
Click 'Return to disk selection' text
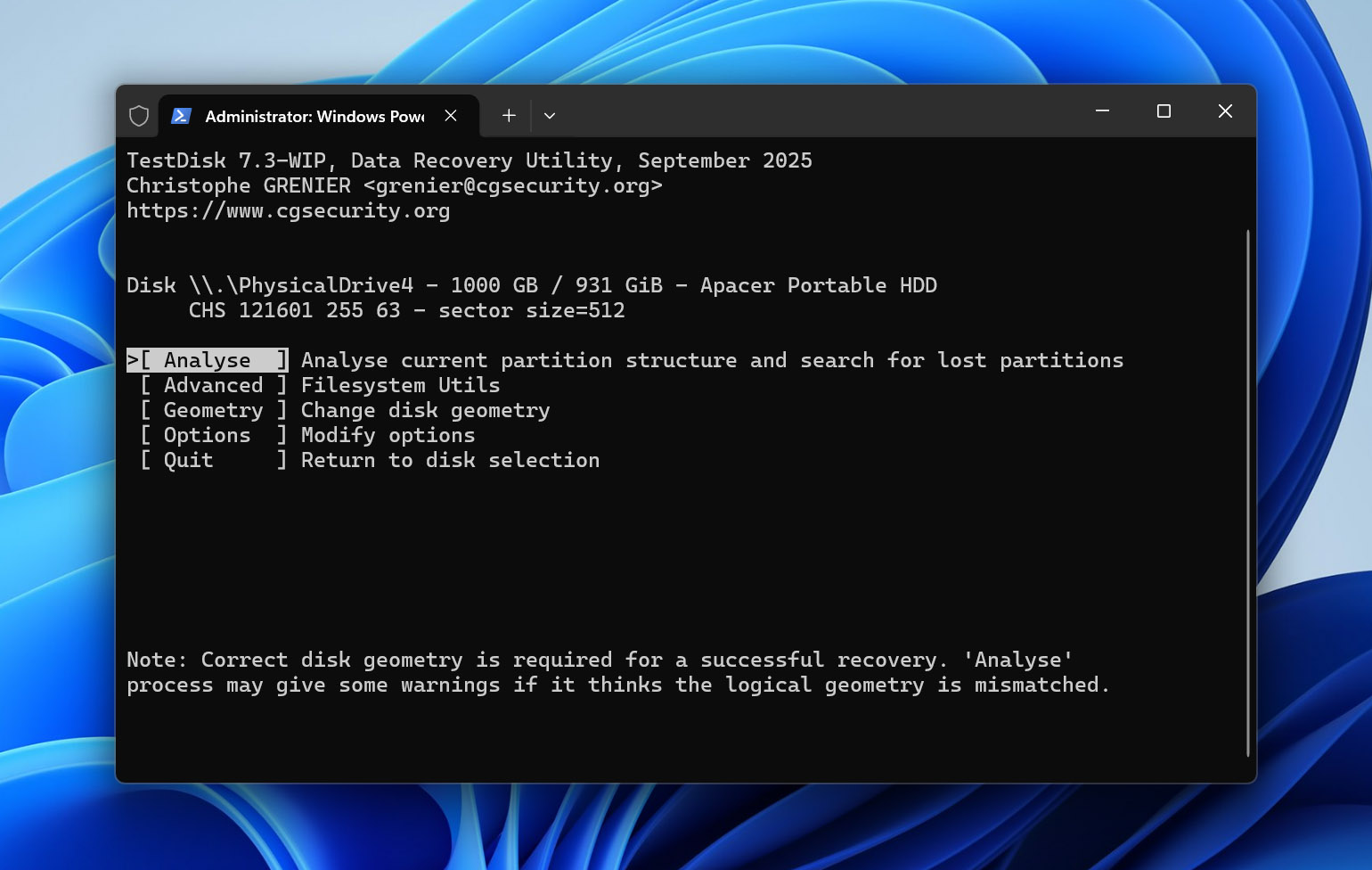click(450, 460)
